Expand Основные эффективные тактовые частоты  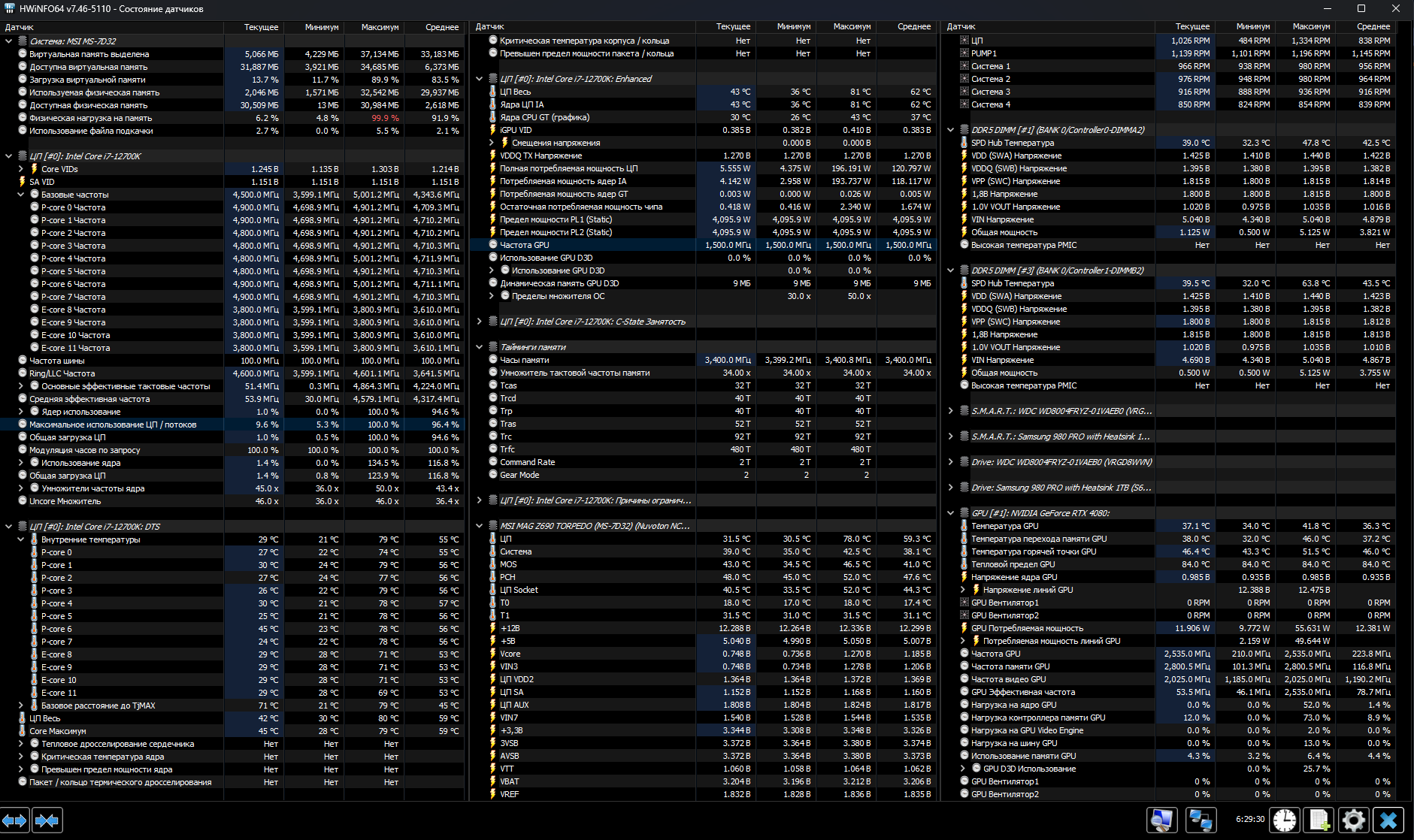coord(21,386)
